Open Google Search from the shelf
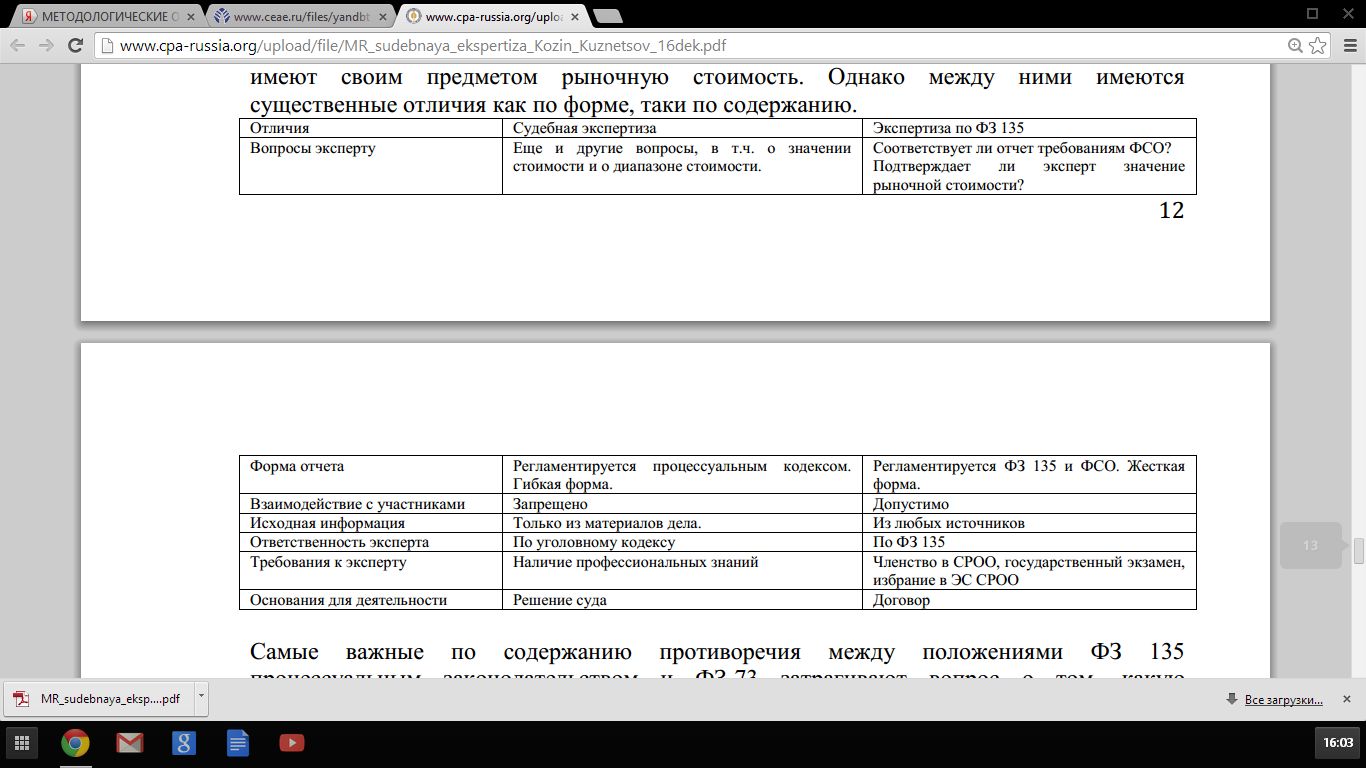 [x=183, y=743]
